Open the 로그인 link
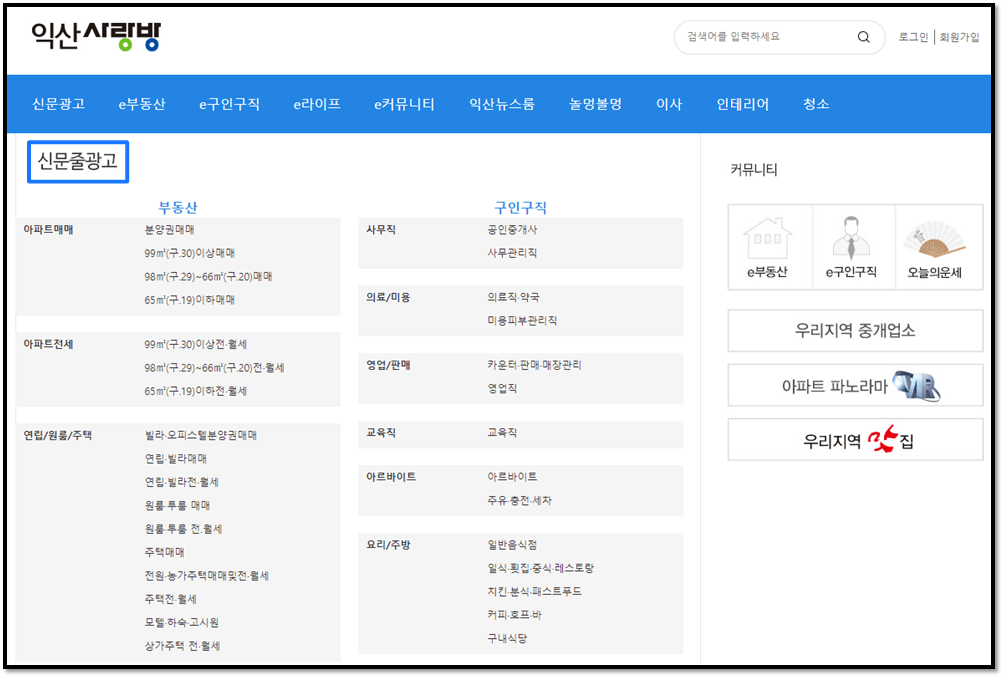1003x677 pixels. [x=913, y=37]
